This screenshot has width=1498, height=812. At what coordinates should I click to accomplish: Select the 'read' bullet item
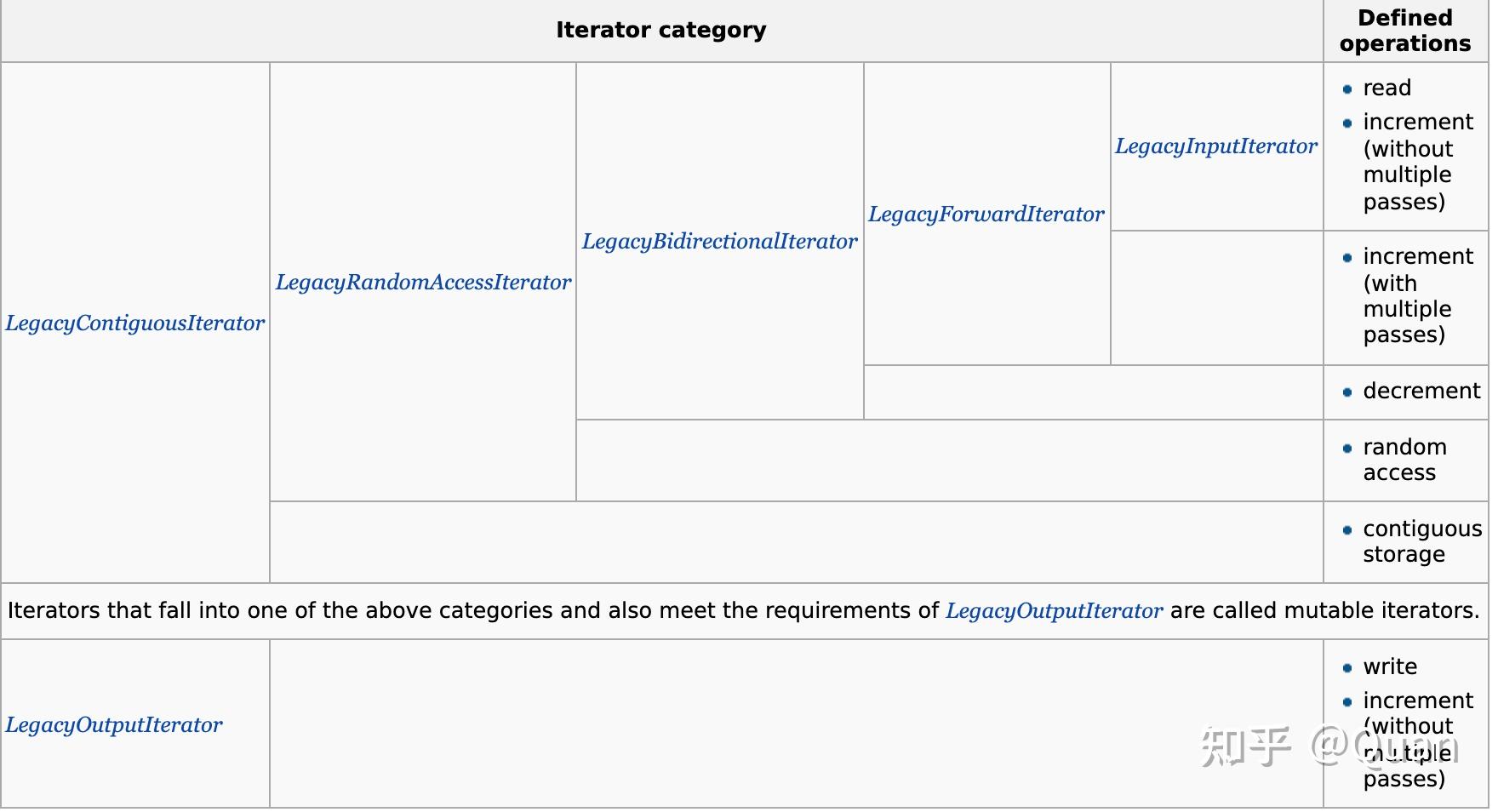pyautogui.click(x=1387, y=89)
